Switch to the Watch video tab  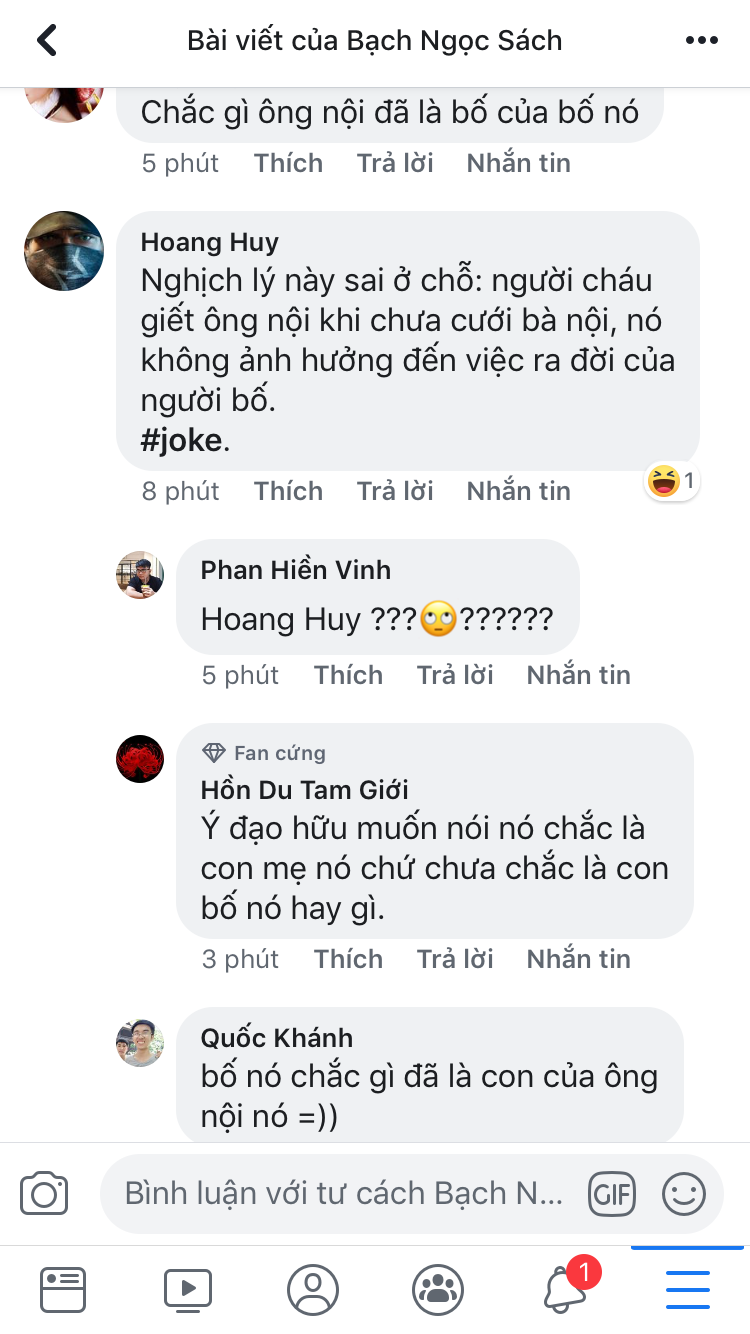coord(188,1289)
